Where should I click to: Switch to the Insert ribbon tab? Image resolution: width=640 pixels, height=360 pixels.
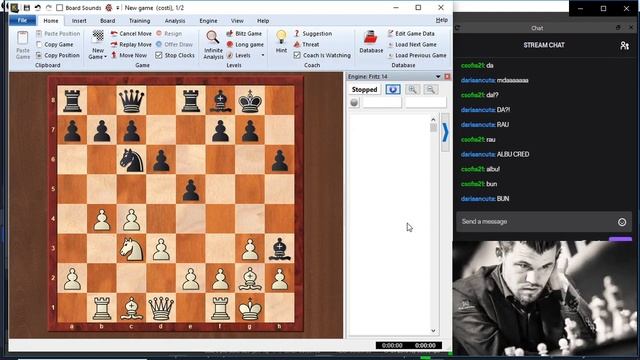(x=79, y=21)
